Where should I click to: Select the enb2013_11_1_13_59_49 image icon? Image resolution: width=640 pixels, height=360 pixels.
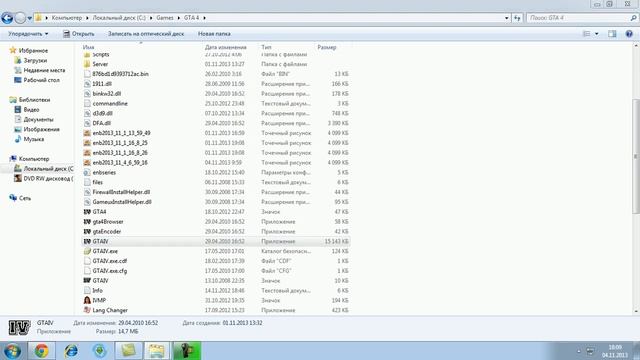[87, 133]
